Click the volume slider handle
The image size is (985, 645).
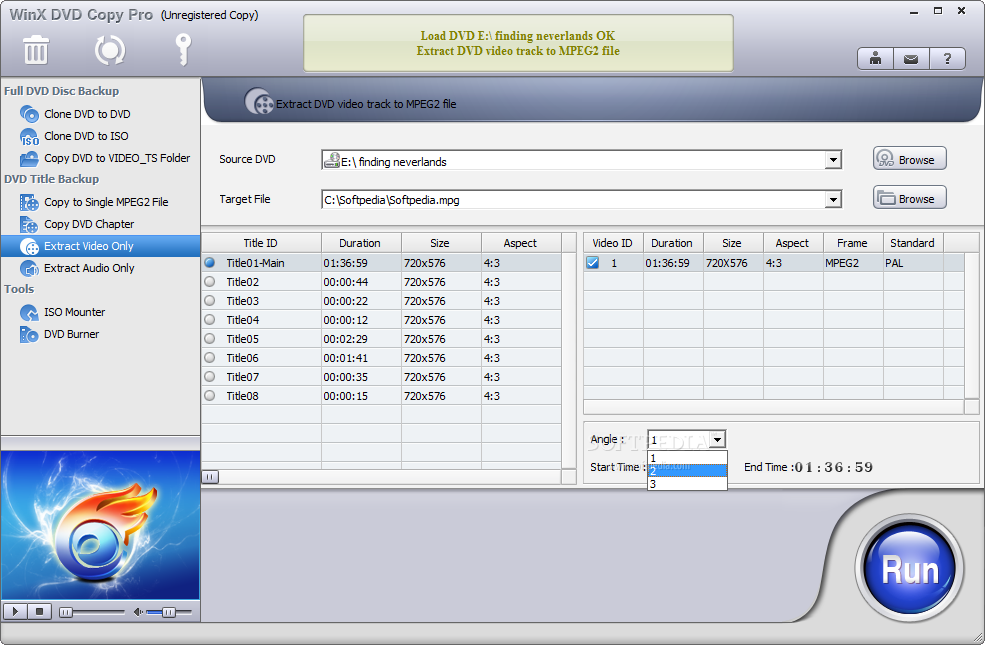point(168,612)
